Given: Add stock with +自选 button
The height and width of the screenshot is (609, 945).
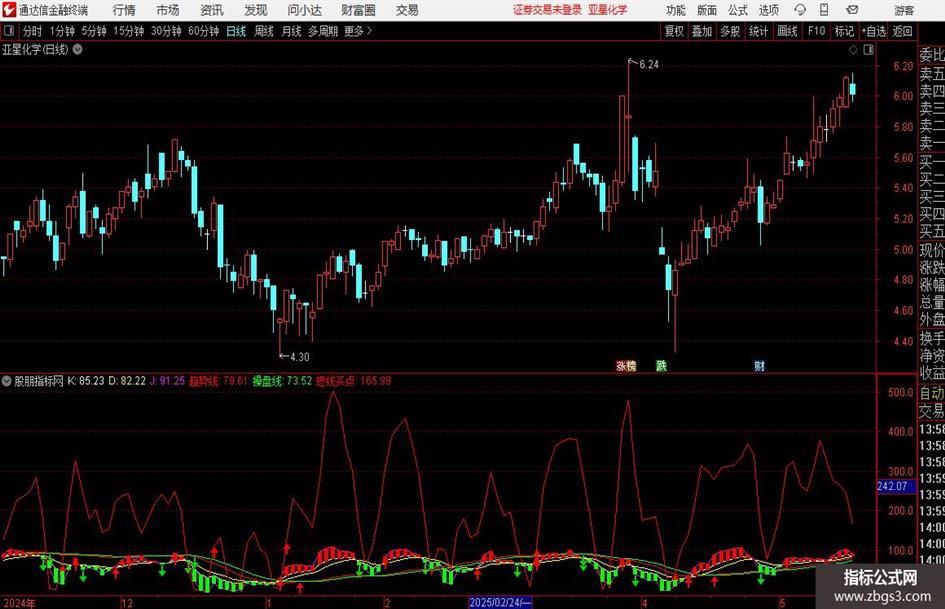Looking at the screenshot, I should pos(873,31).
